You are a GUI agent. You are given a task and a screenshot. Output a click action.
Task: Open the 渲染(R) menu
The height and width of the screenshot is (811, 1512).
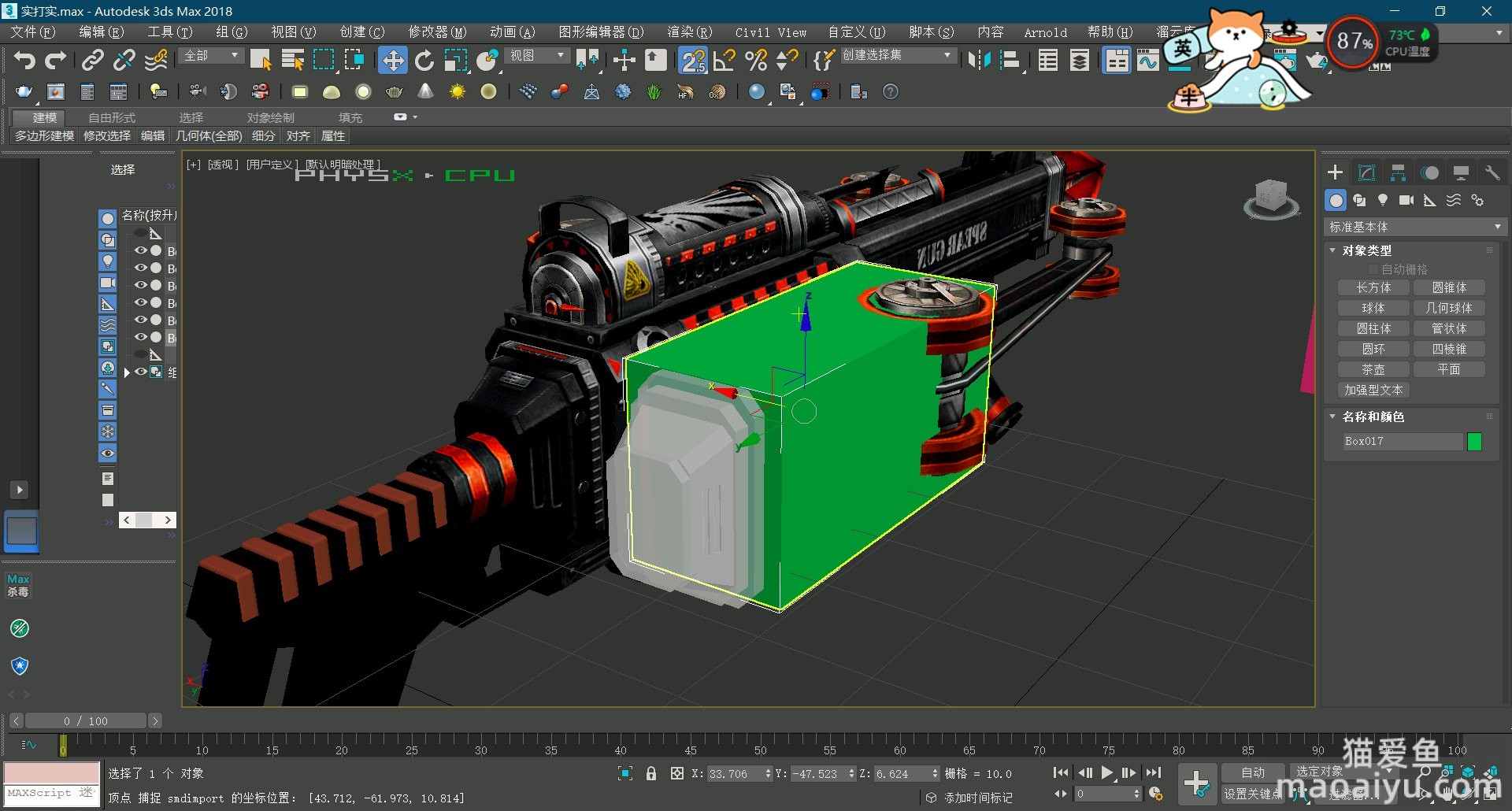coord(689,32)
